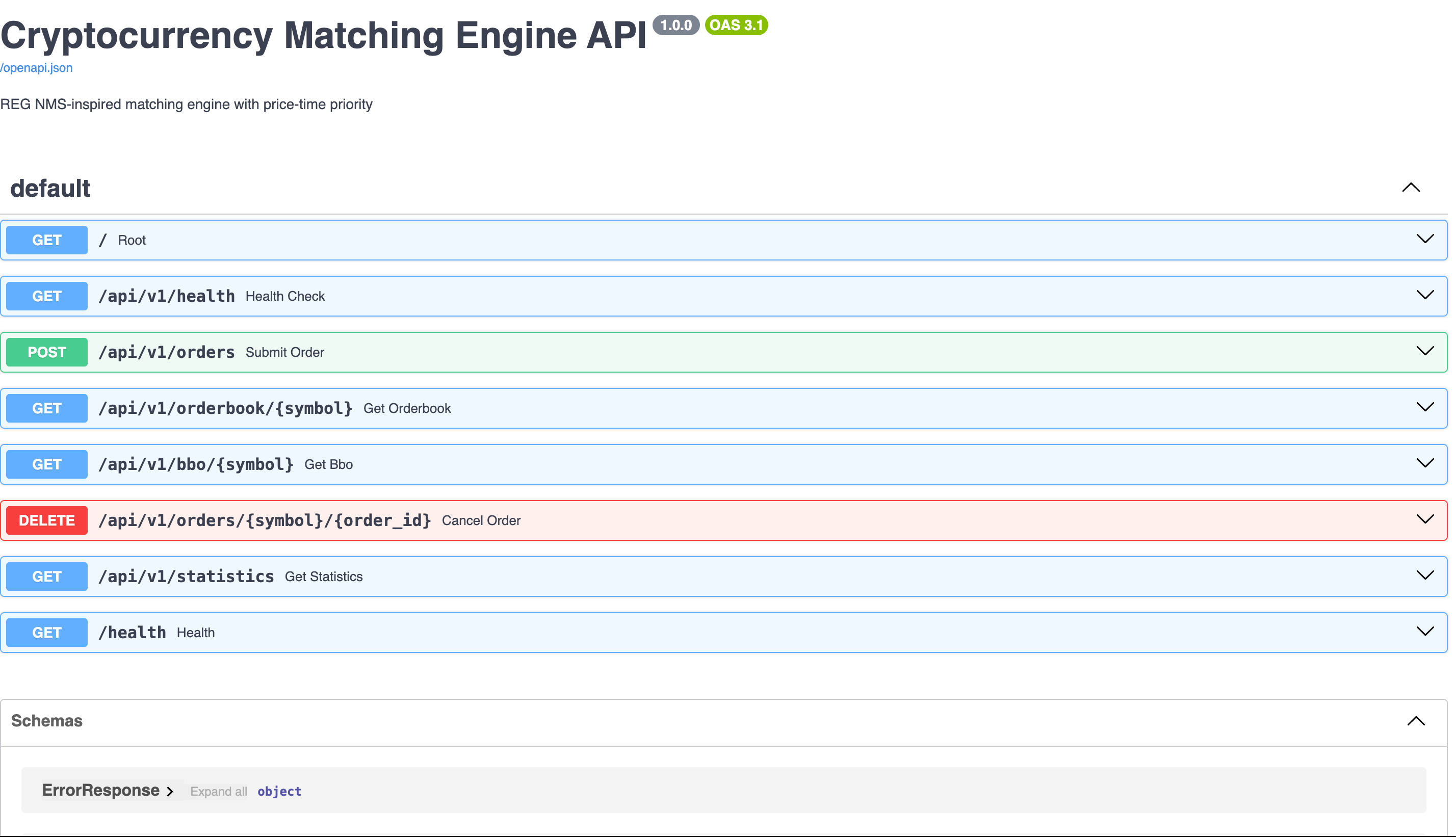Click the Get Bbo summary text
Screen dimensions: 1456x837
(329, 464)
